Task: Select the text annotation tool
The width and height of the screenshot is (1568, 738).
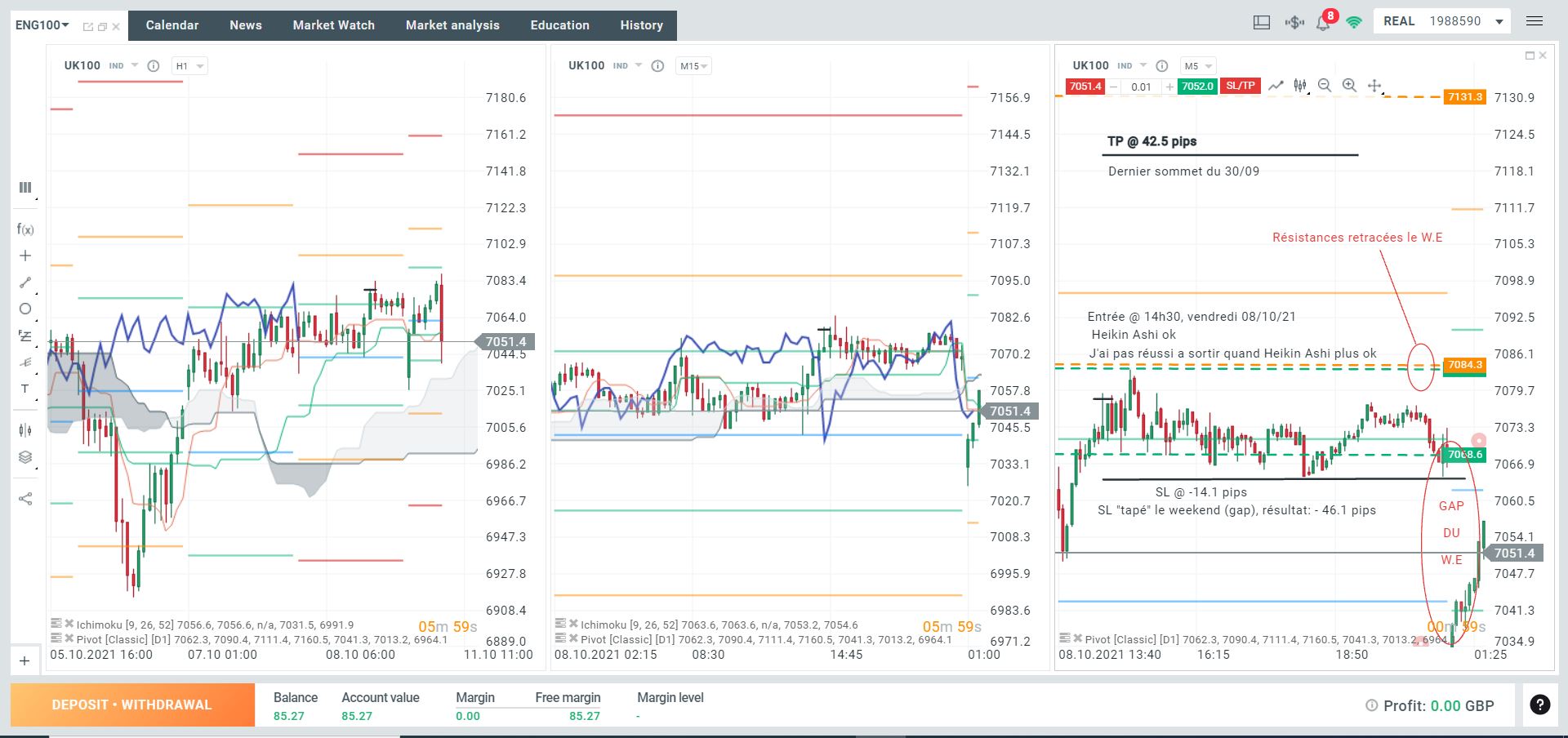Action: [25, 389]
